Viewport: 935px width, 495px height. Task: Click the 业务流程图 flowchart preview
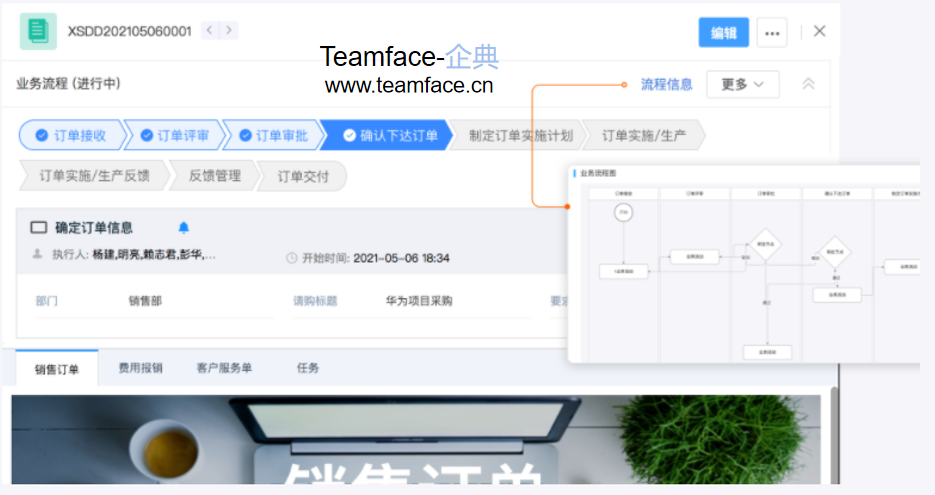point(744,264)
